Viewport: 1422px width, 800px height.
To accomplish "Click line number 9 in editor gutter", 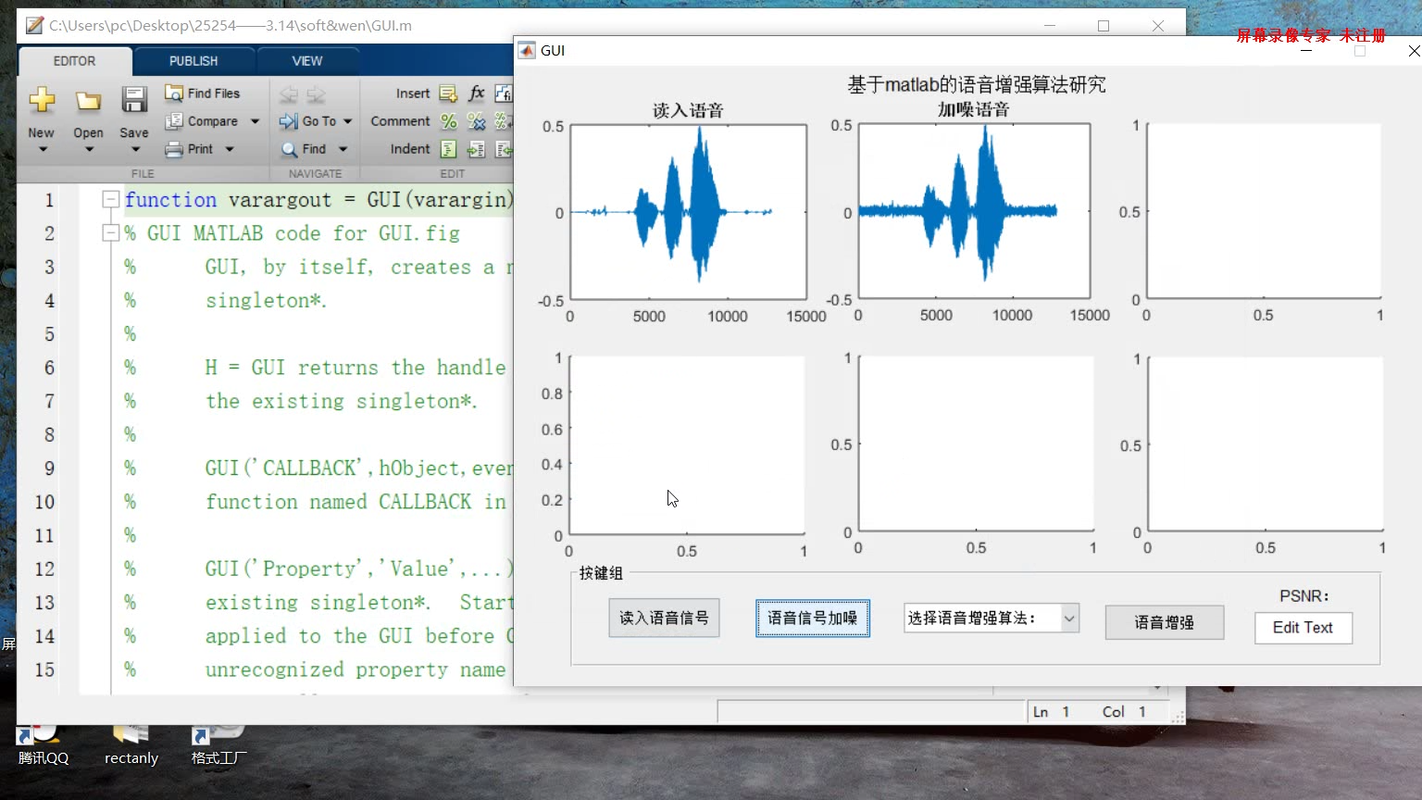I will 49,468.
